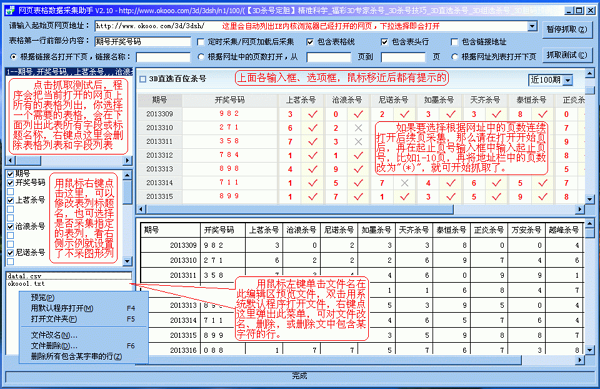Click the 完成 status bar
The width and height of the screenshot is (600, 389).
point(300,376)
